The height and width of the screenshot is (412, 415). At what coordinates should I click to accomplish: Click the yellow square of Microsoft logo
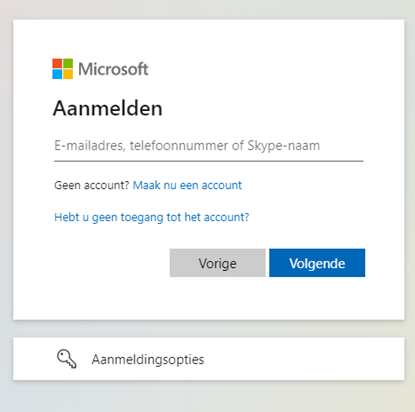(x=68, y=74)
